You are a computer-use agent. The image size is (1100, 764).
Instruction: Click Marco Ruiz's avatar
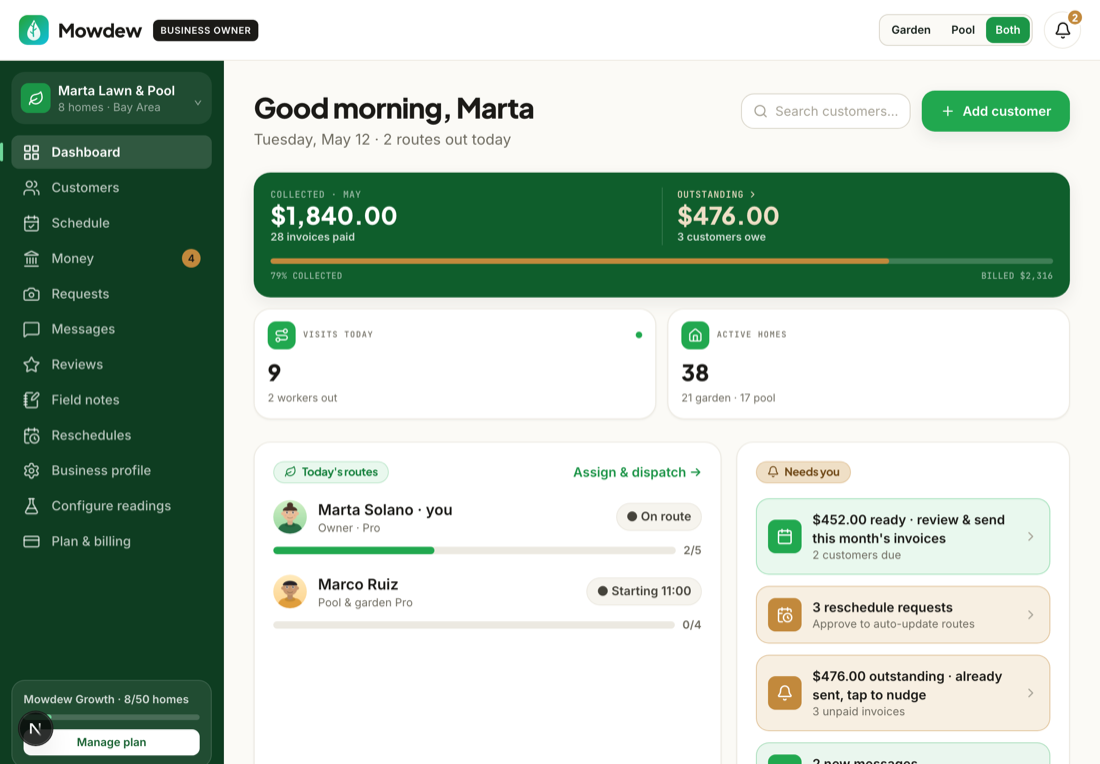click(x=290, y=592)
